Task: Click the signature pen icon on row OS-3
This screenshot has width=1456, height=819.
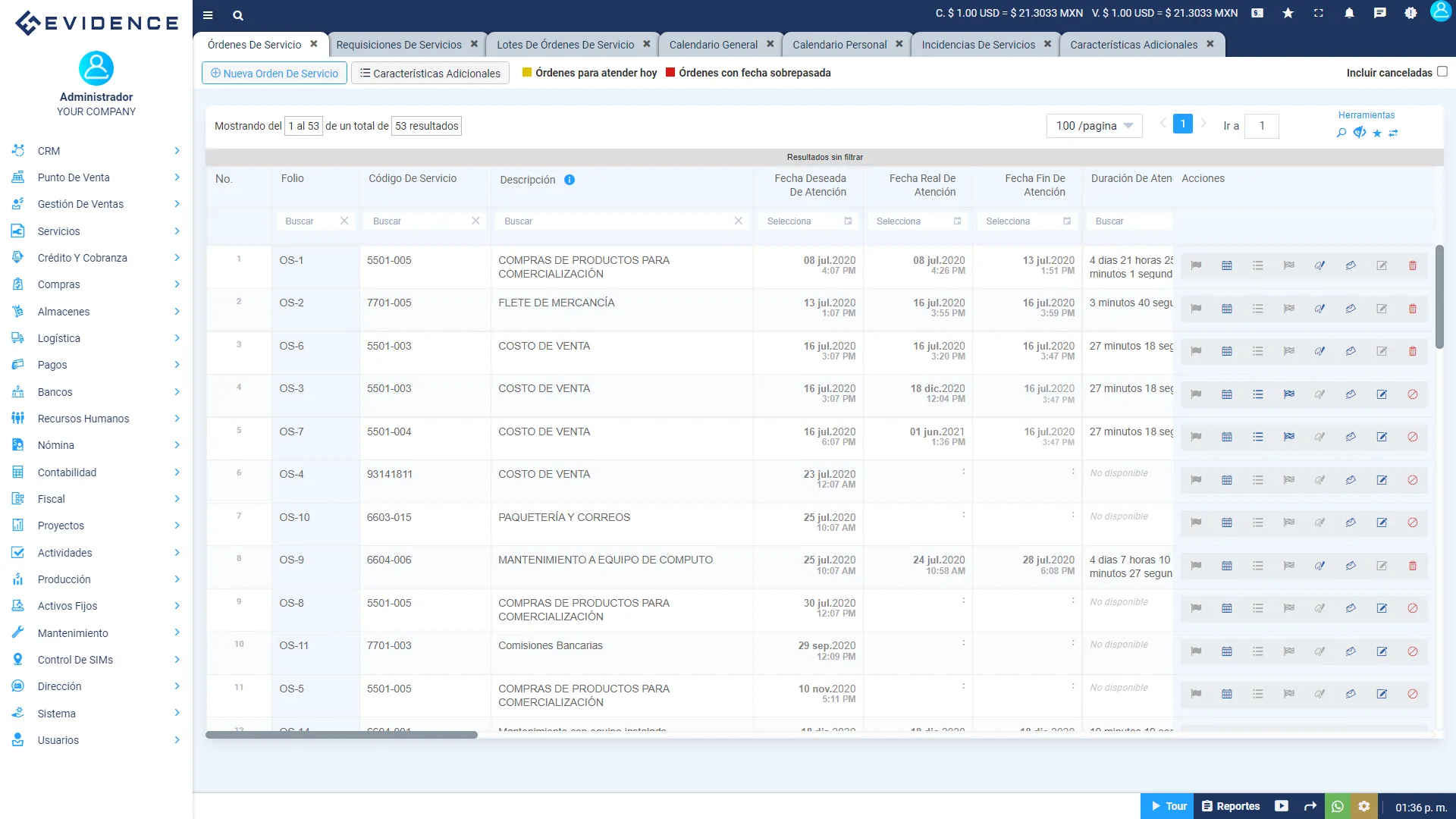Action: (x=1319, y=394)
